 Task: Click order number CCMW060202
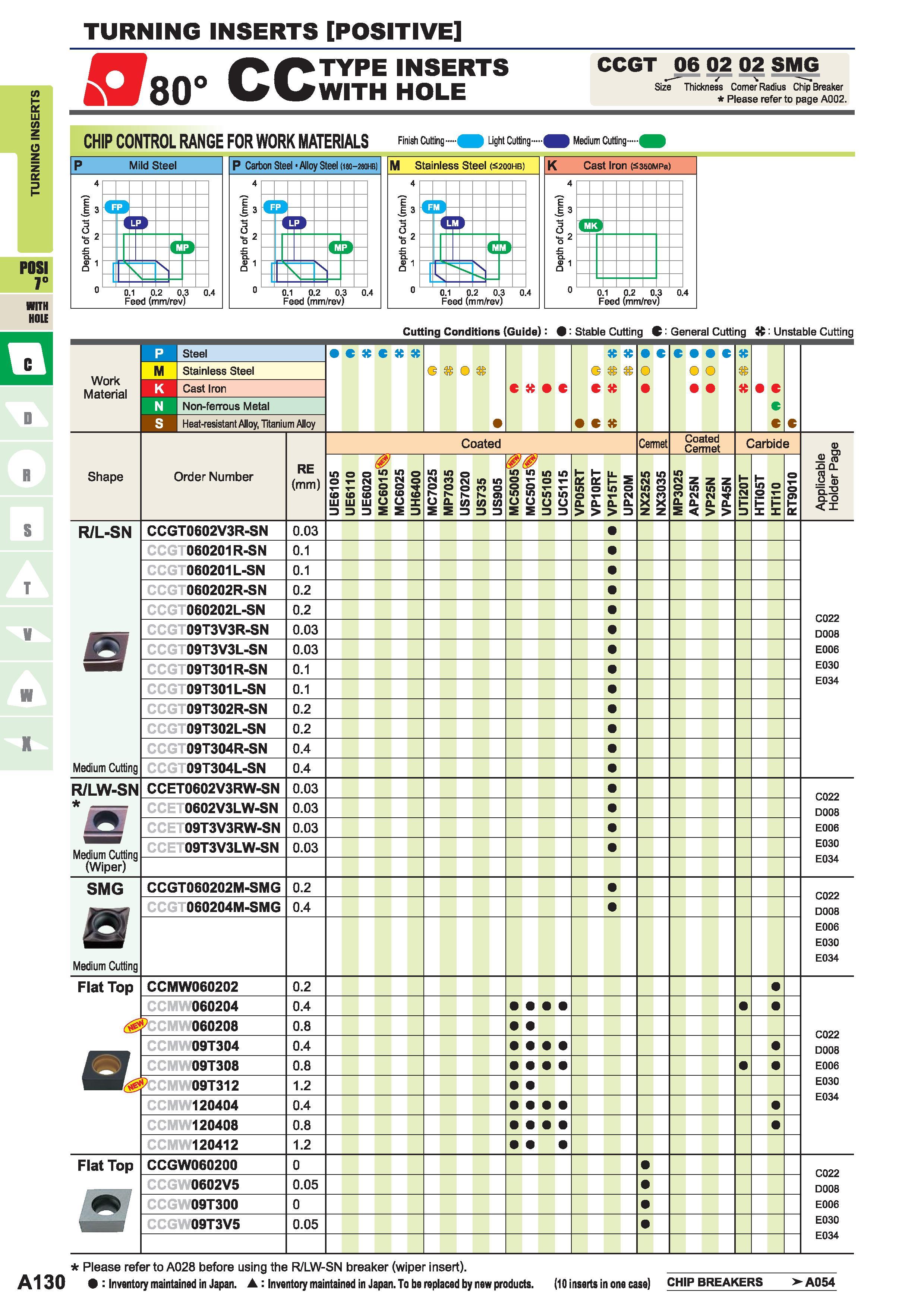pos(192,987)
